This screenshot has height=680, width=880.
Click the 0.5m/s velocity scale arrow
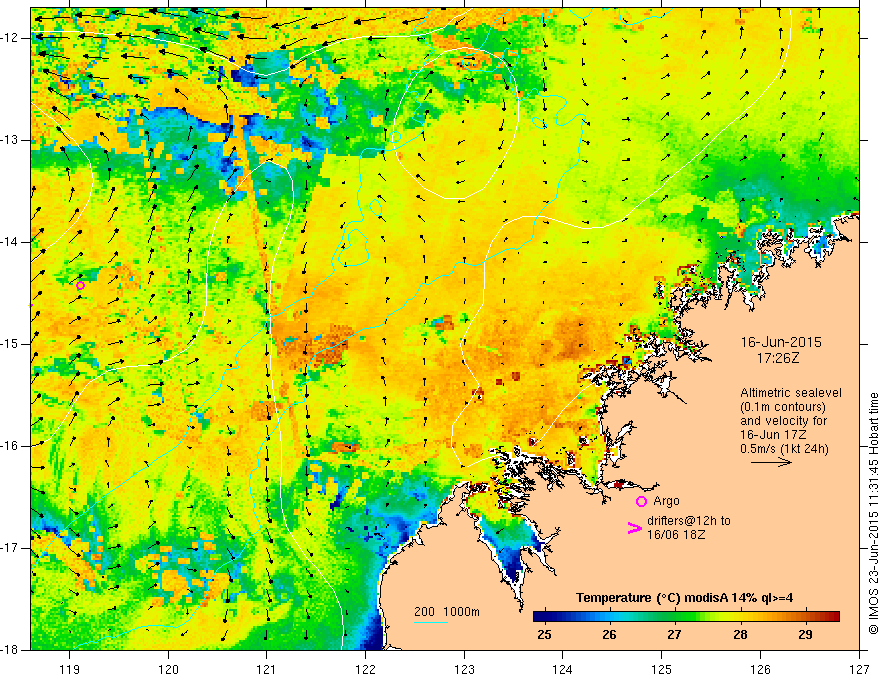pos(771,462)
